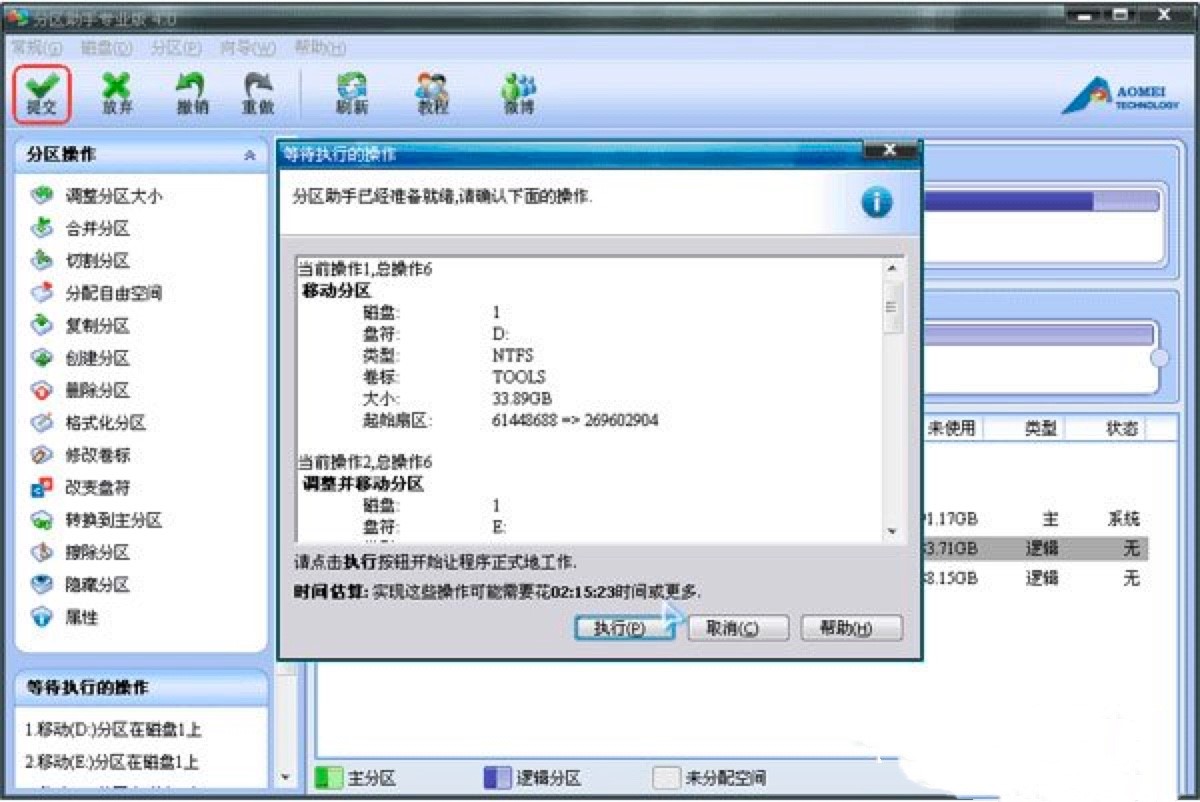1200x802 pixels.
Task: Click the 等待执行的操作 sidebar panel header
Action: coord(142,688)
